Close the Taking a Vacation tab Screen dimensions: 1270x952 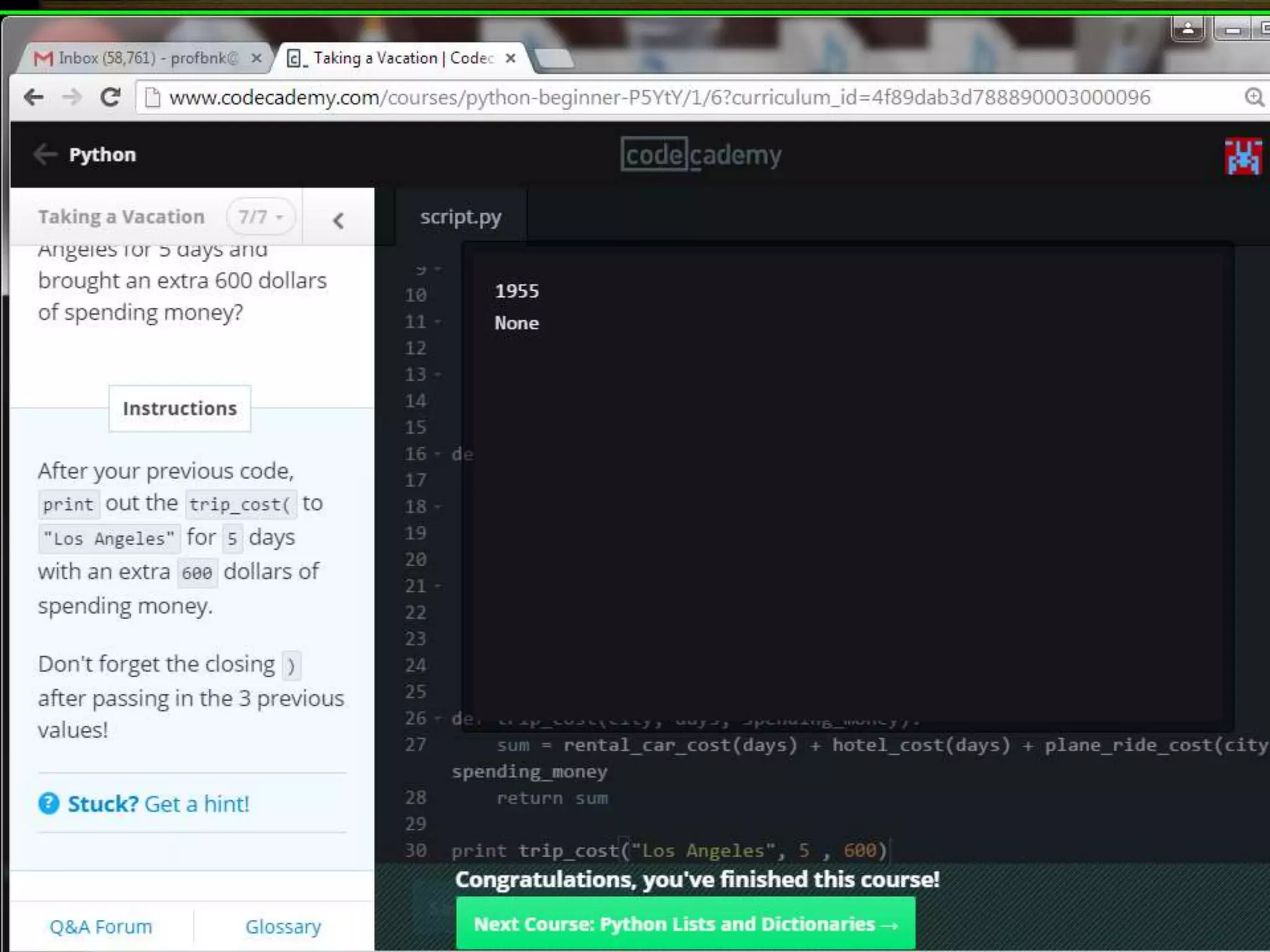(x=510, y=58)
